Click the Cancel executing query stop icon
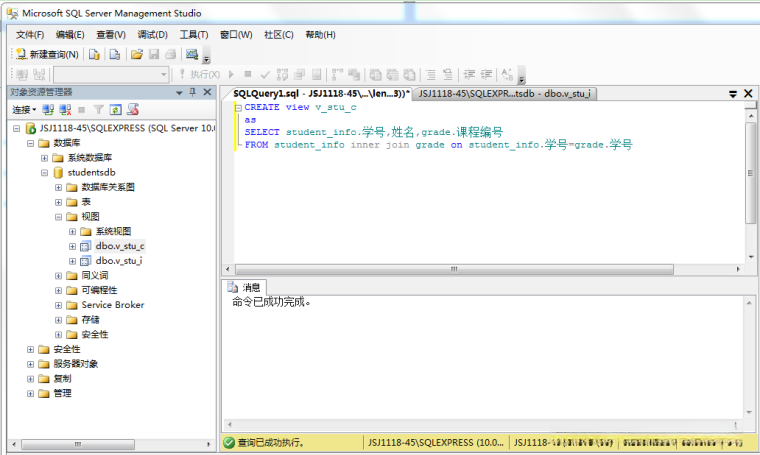 pyautogui.click(x=248, y=74)
